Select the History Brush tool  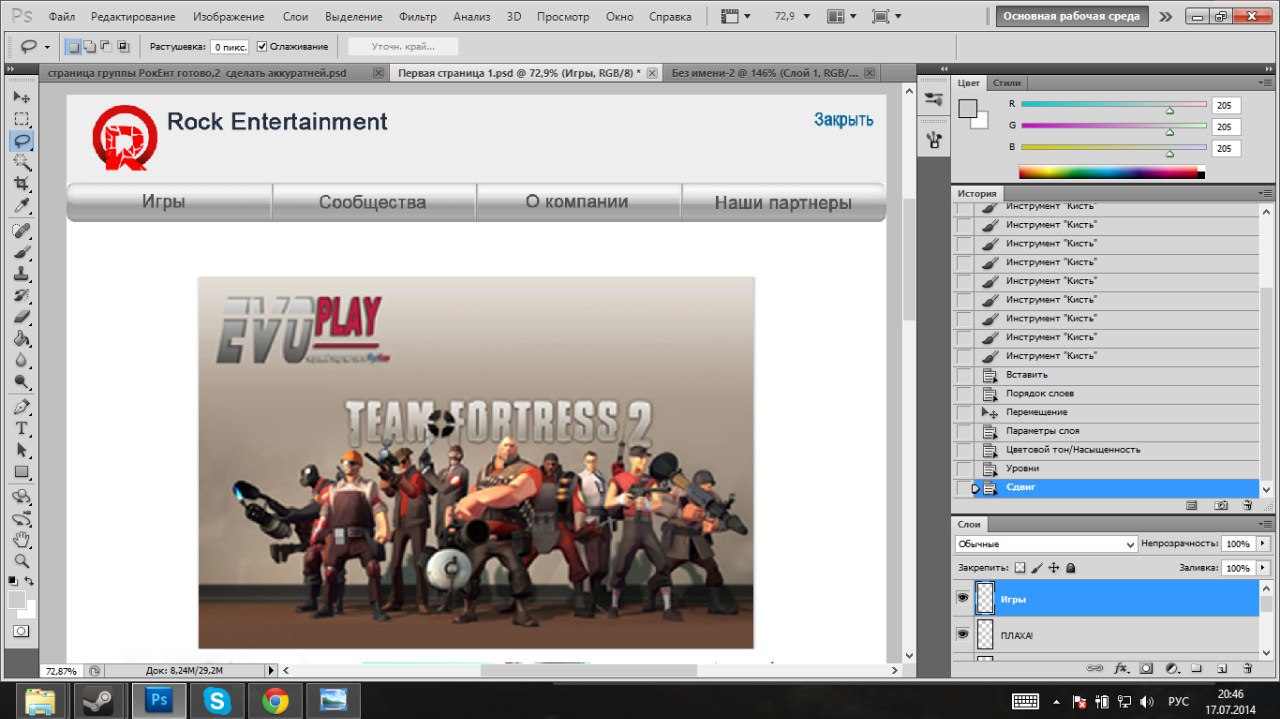21,296
